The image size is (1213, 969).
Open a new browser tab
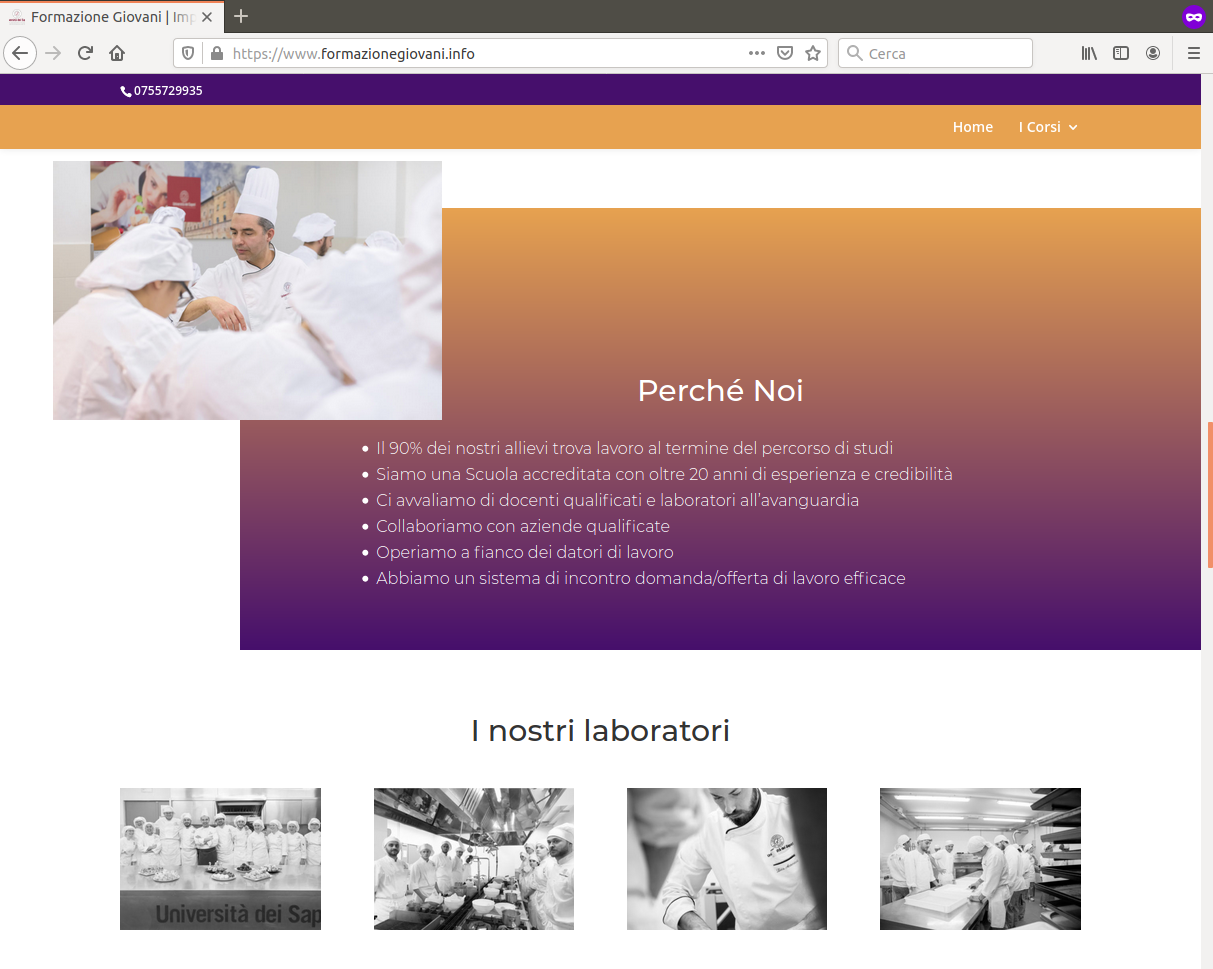pos(241,16)
